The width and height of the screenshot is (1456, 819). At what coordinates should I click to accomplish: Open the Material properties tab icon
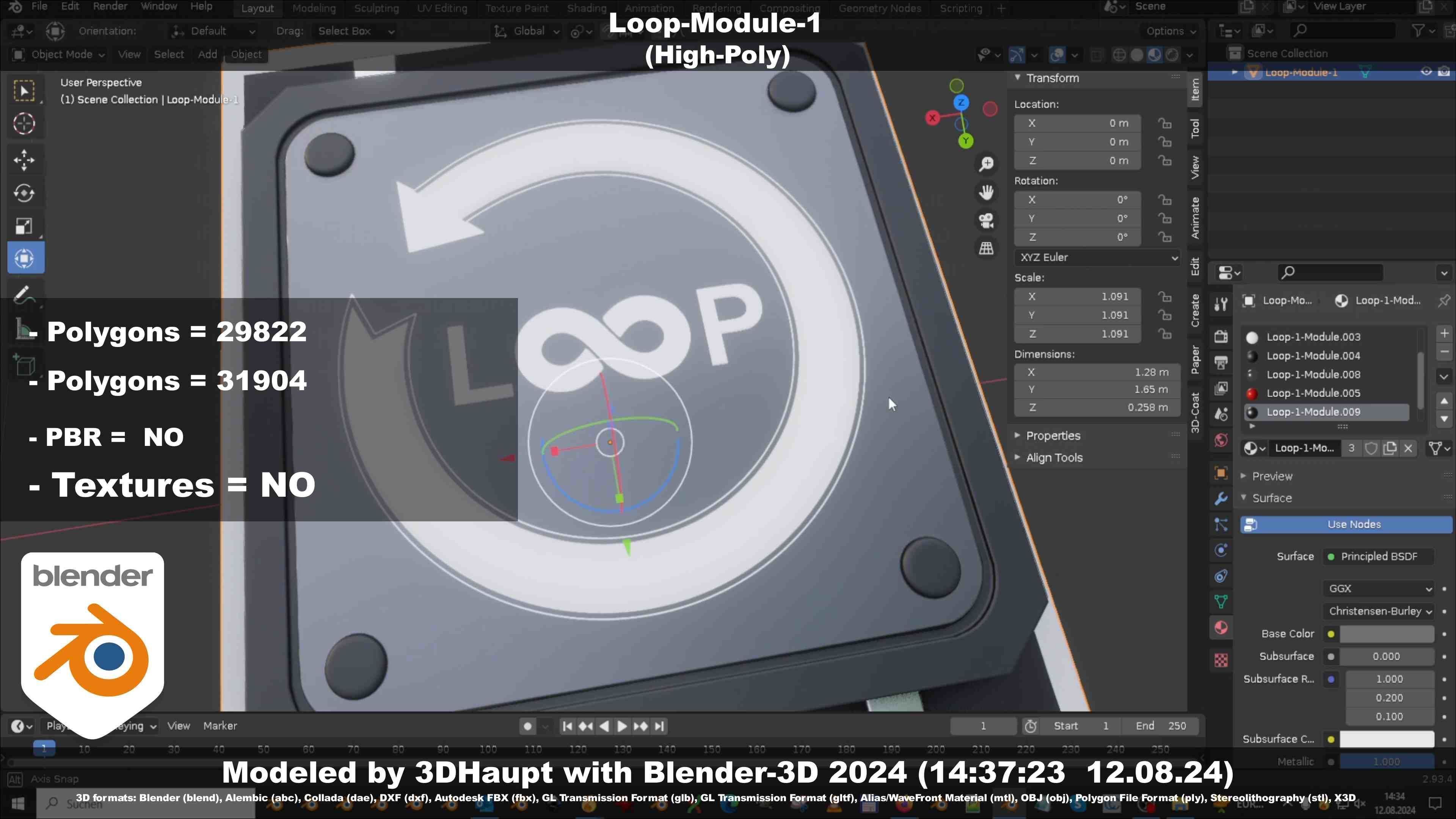(x=1221, y=628)
